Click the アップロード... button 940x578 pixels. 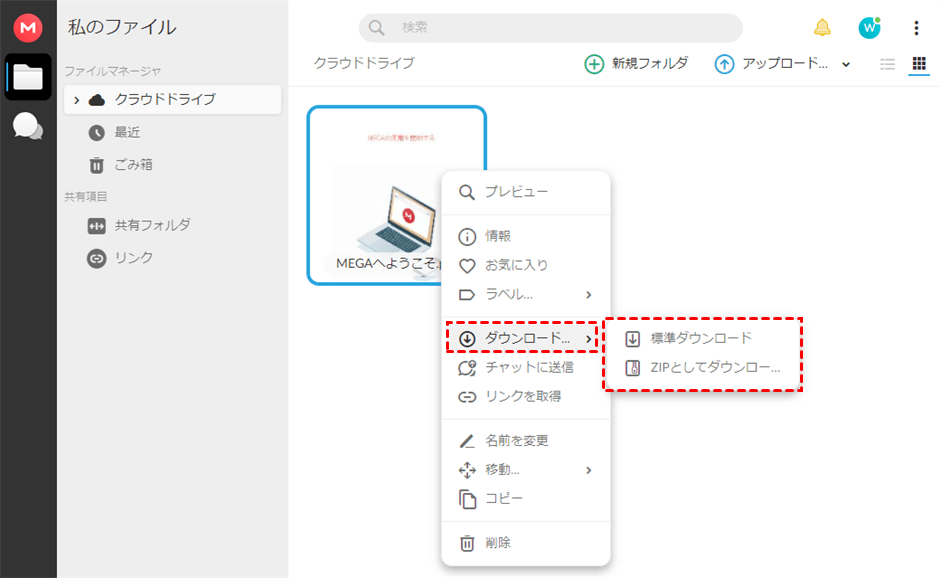[772, 64]
